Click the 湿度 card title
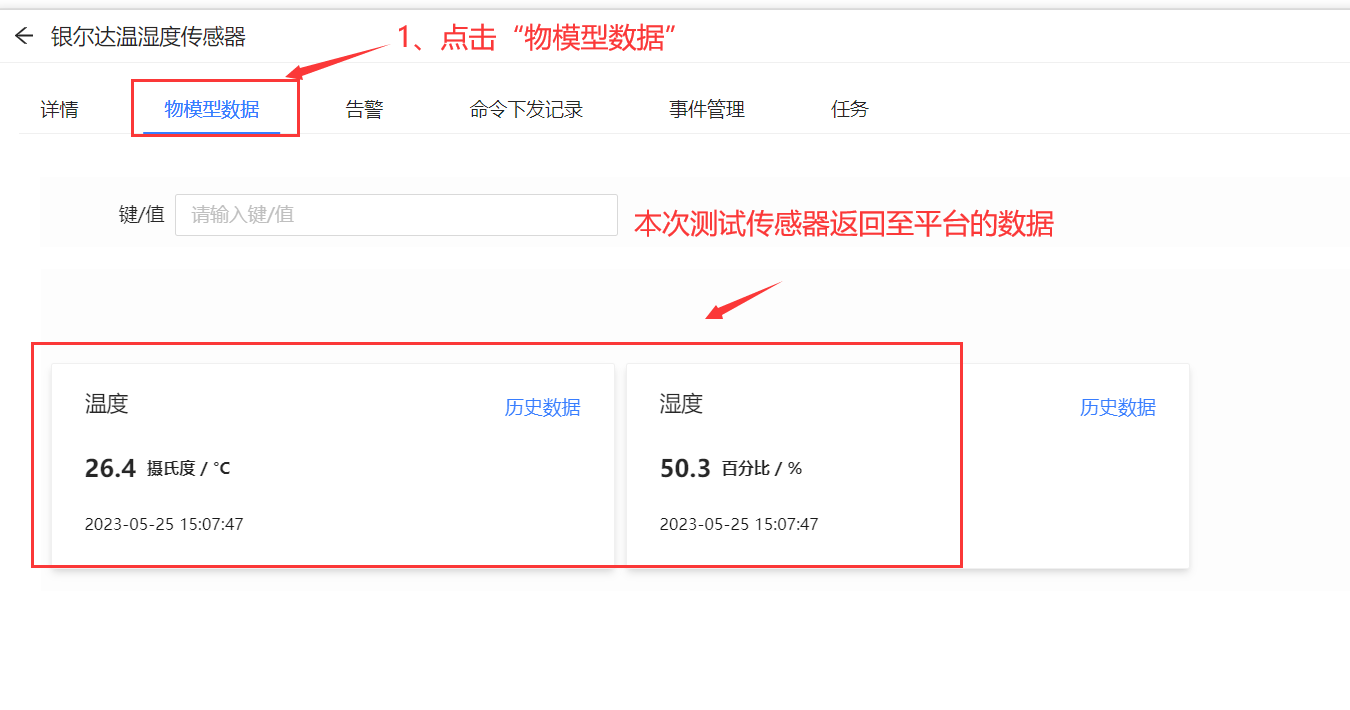 click(681, 404)
